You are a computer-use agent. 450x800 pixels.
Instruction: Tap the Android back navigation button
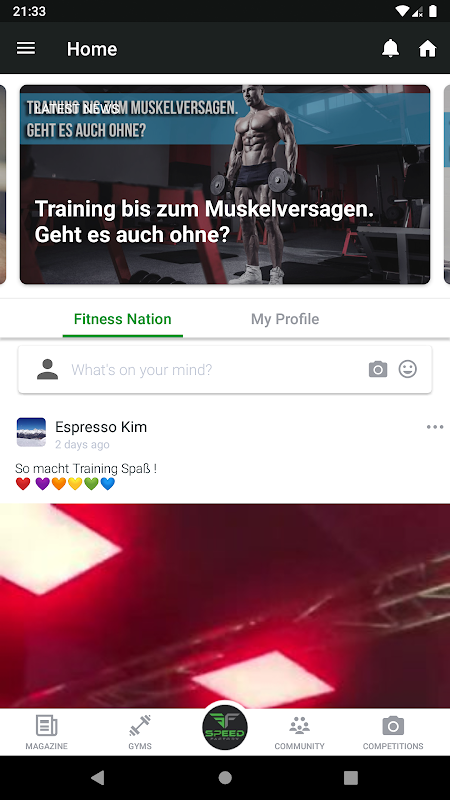coord(97,778)
